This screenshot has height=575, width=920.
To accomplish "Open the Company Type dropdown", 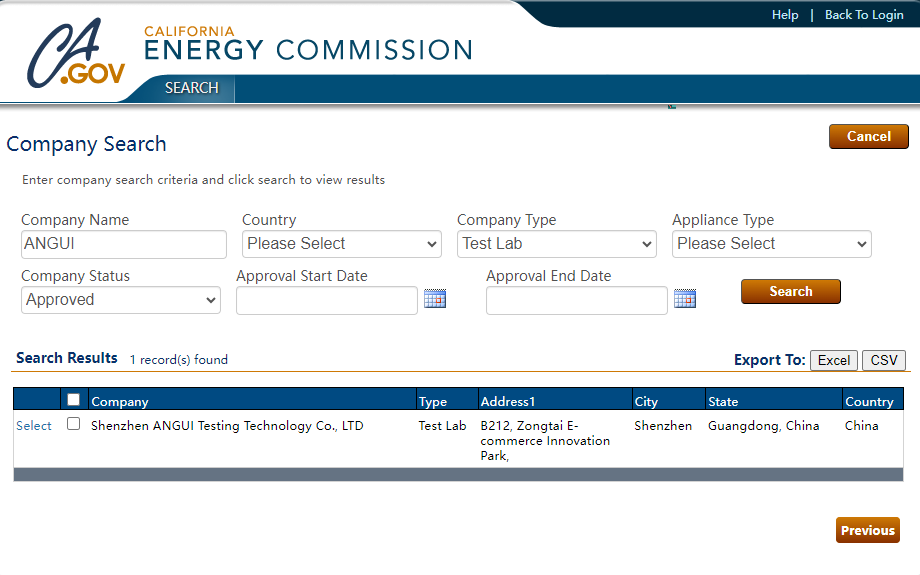I will (x=557, y=244).
